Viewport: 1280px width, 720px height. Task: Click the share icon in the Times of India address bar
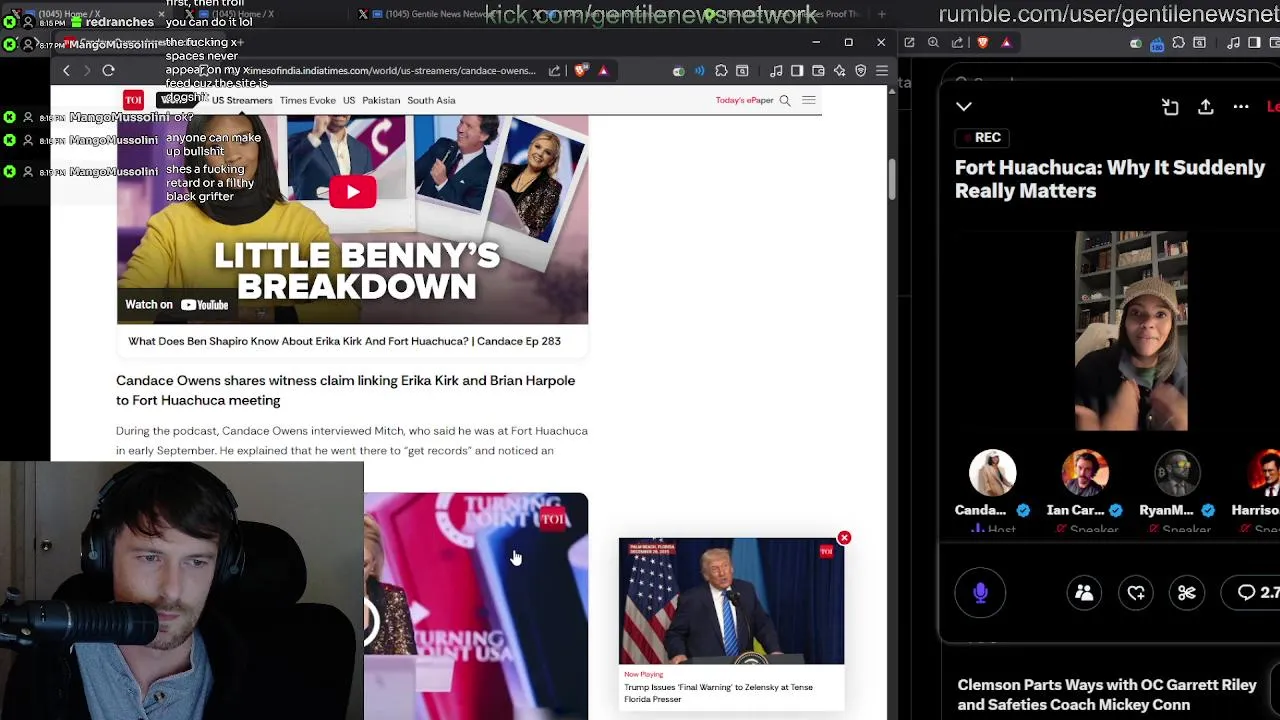pos(555,71)
